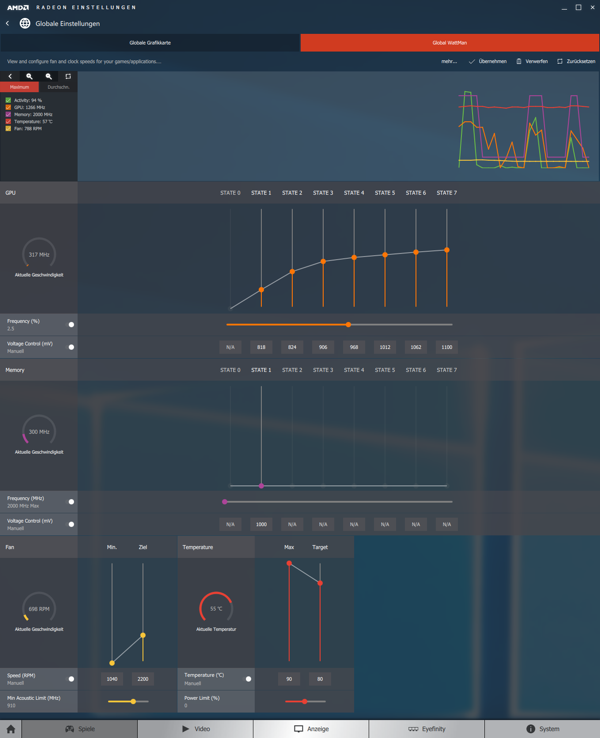This screenshot has width=600, height=738.
Task: Click the GPU voltage field showing 1100
Action: pyautogui.click(x=447, y=347)
